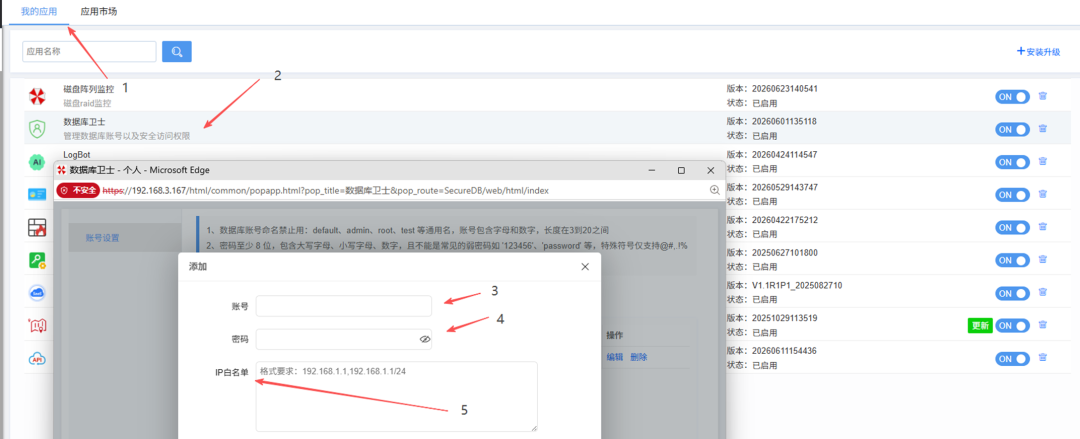Click the 应用名称 search input field

pos(90,52)
